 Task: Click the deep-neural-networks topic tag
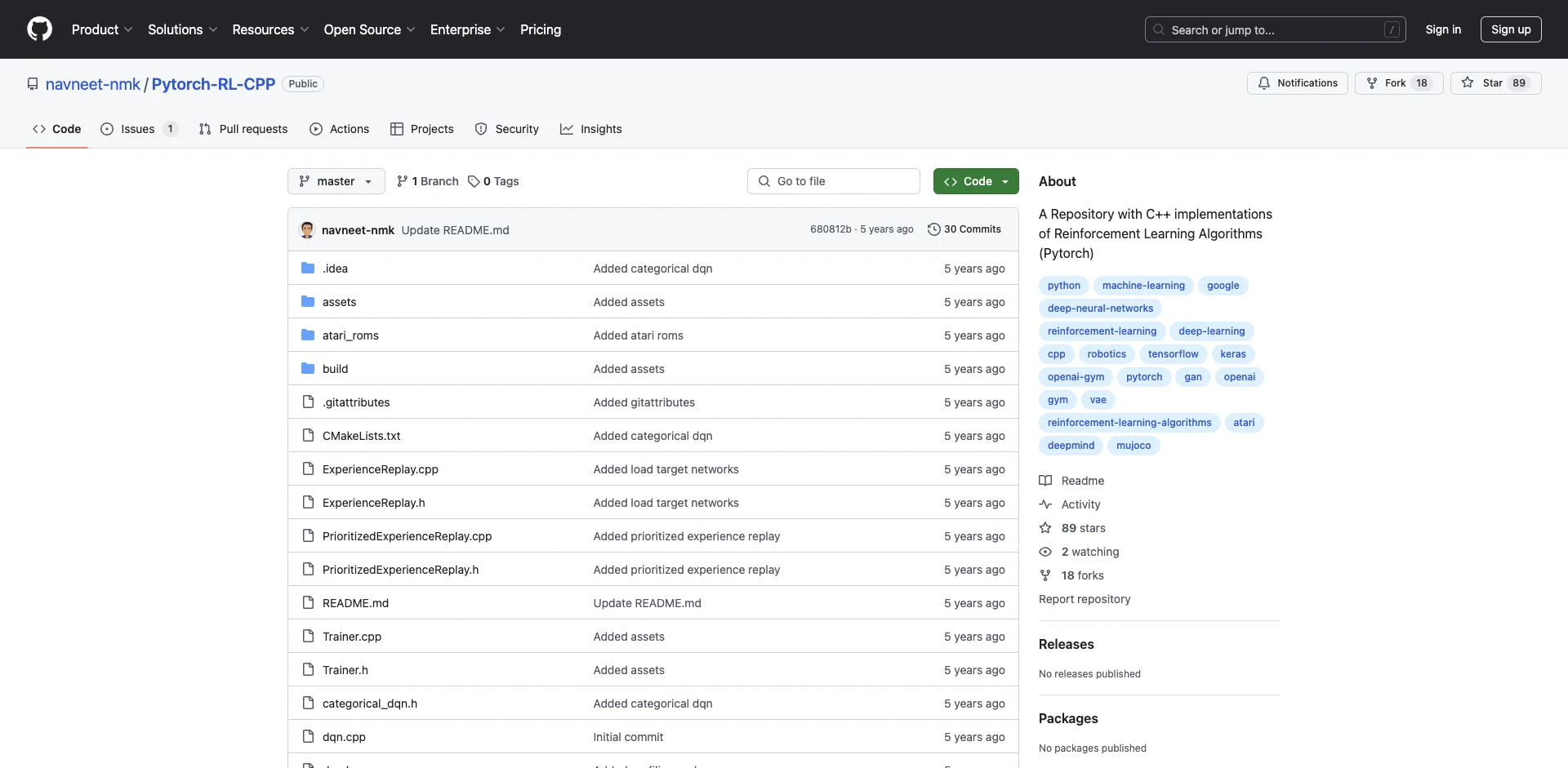click(1100, 309)
